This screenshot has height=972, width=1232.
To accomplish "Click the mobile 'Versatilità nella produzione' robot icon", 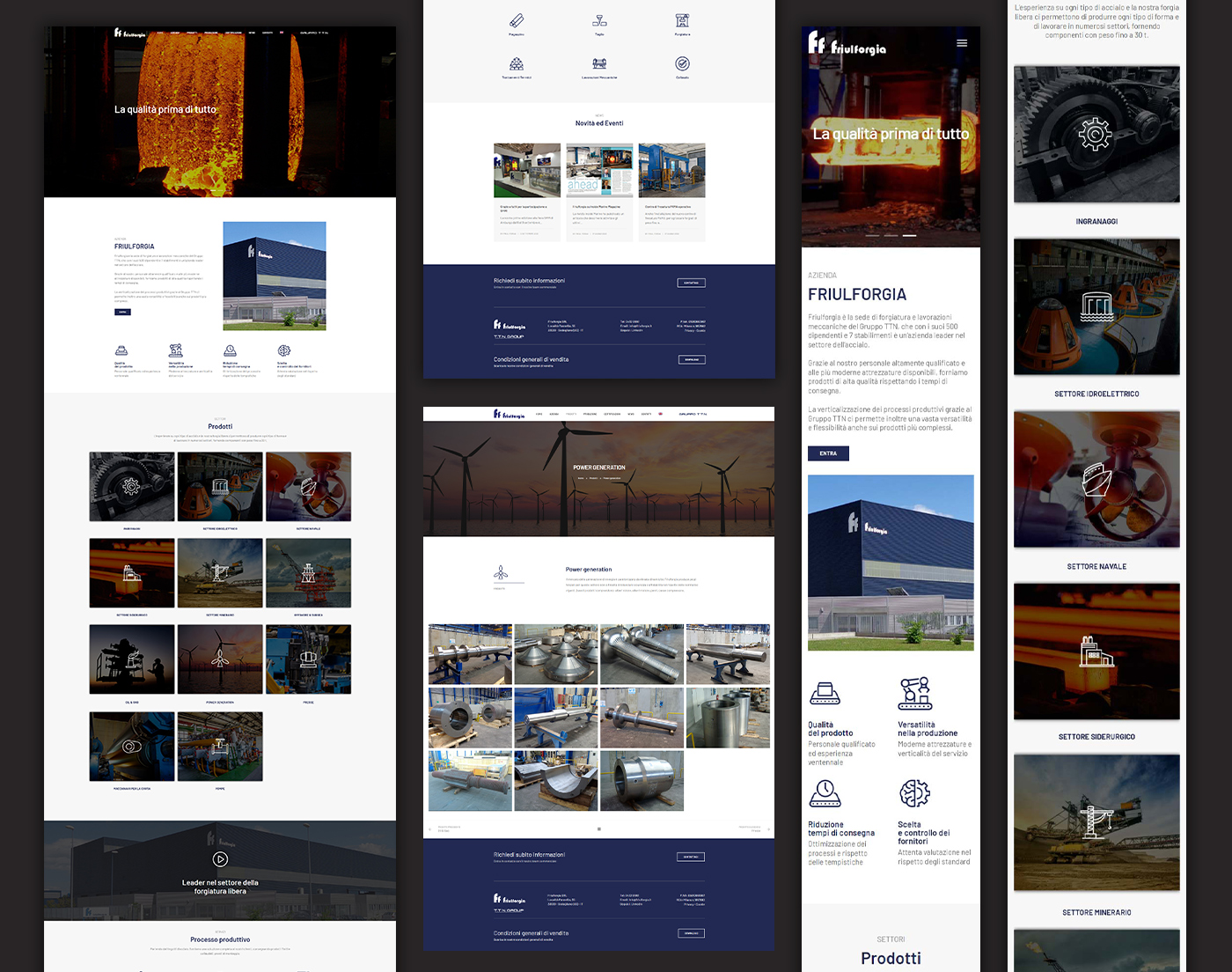I will [x=914, y=694].
